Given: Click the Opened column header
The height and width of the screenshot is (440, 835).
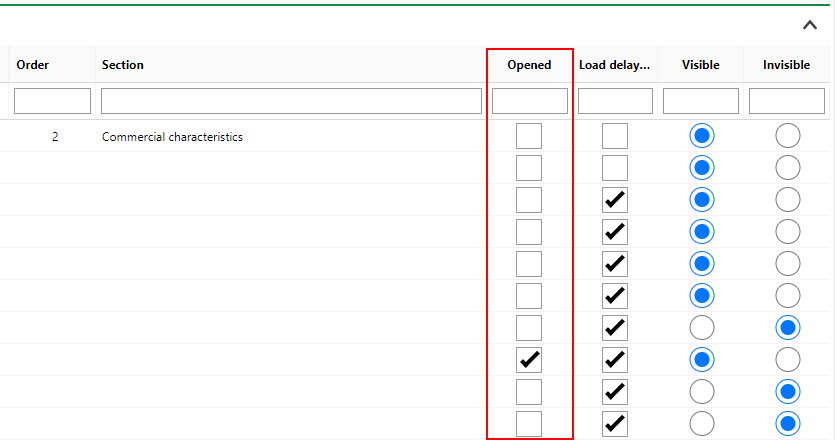Looking at the screenshot, I should (x=529, y=65).
